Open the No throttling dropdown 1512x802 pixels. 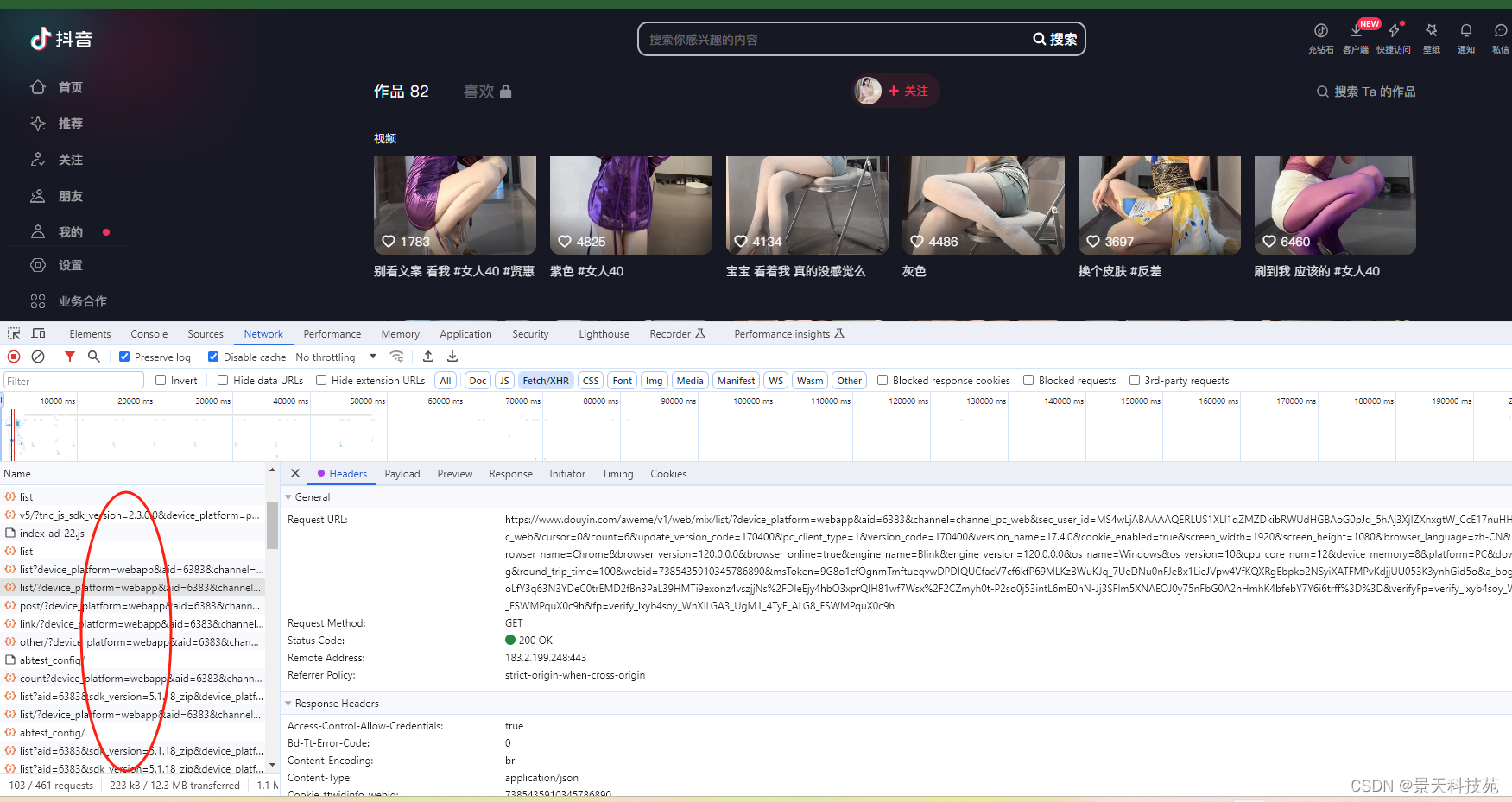click(x=333, y=357)
